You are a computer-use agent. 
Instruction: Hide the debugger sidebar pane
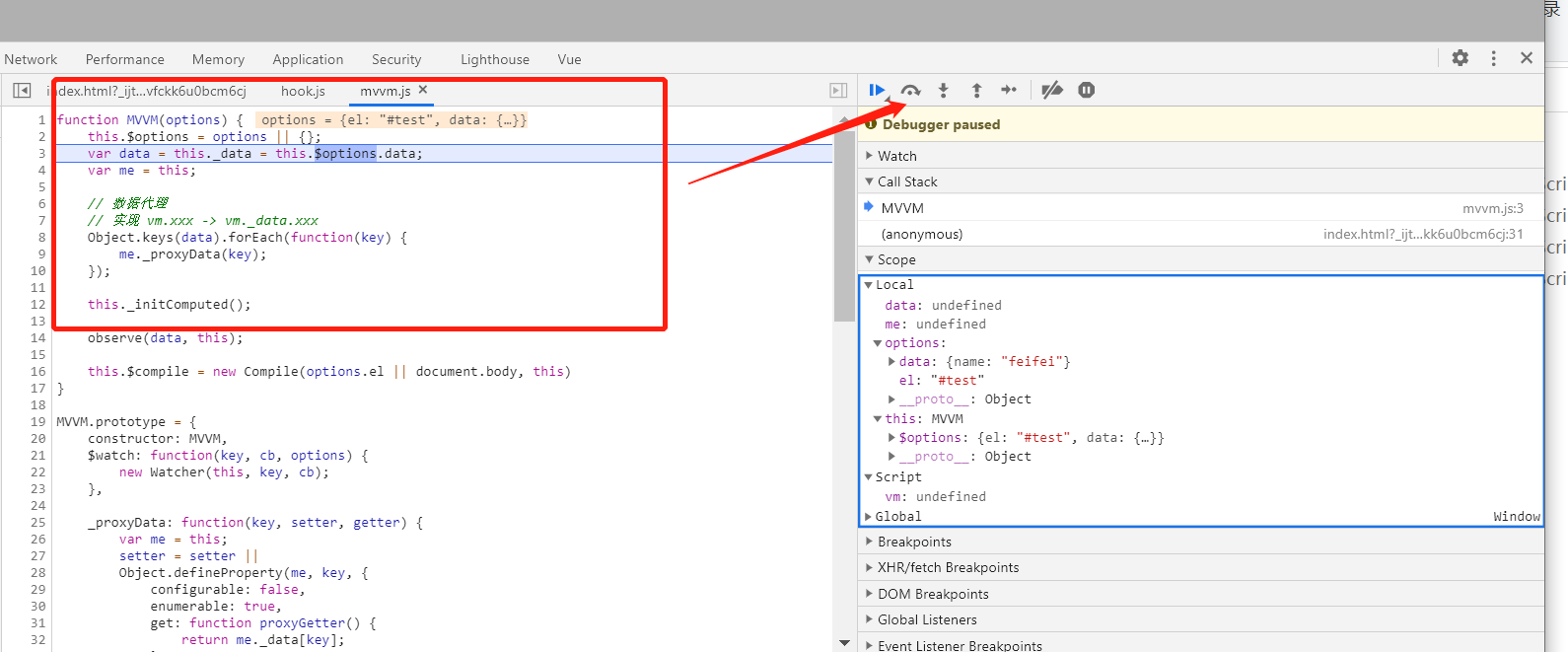838,90
